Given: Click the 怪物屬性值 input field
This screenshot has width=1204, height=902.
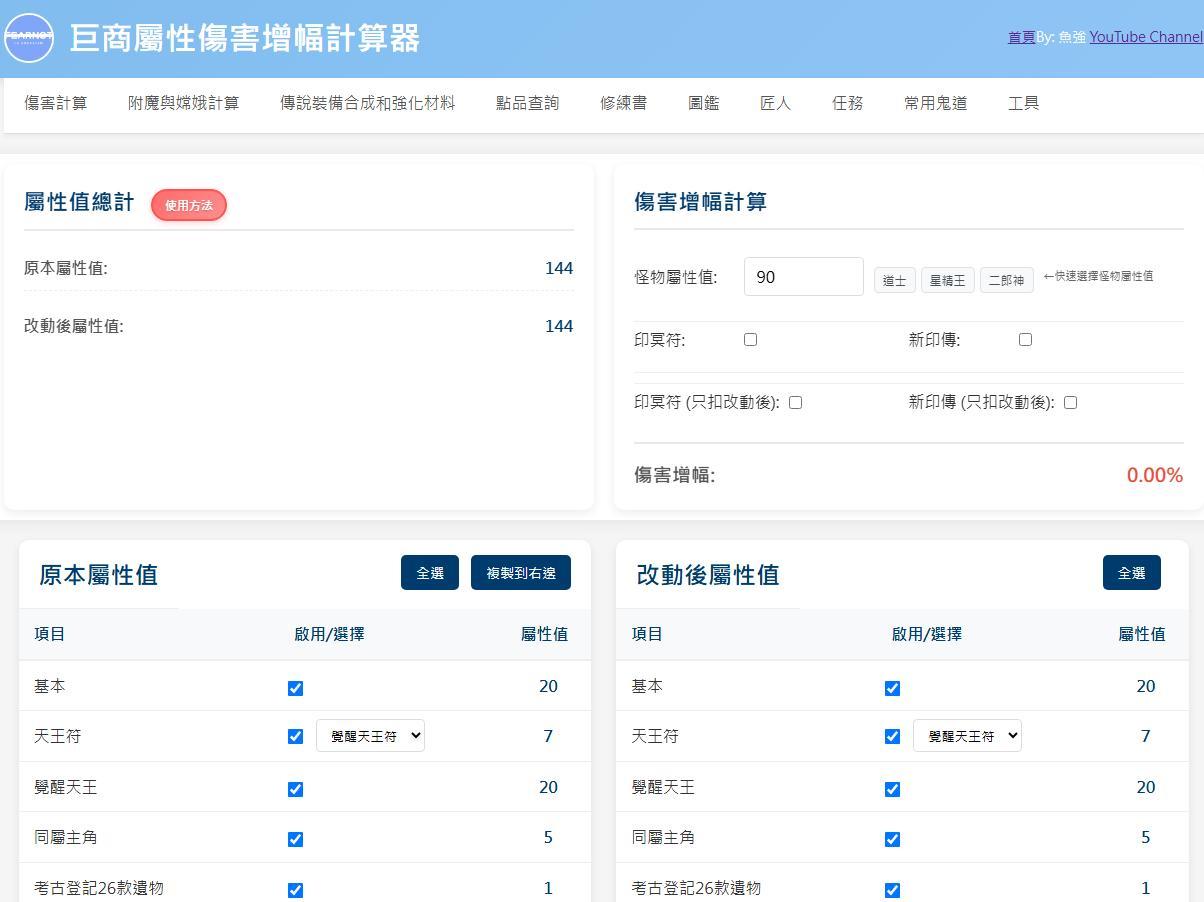Looking at the screenshot, I should tap(803, 276).
